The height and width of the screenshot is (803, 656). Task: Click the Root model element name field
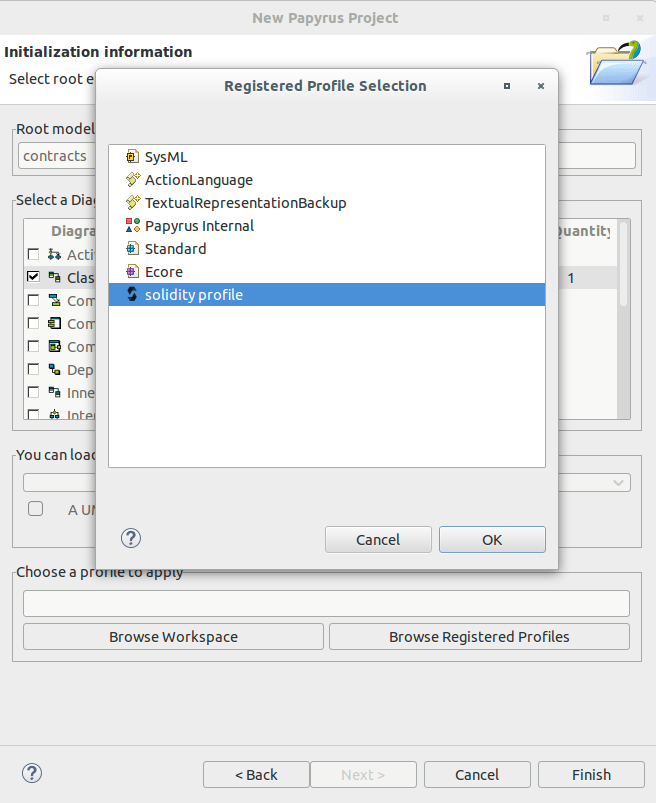[326, 156]
